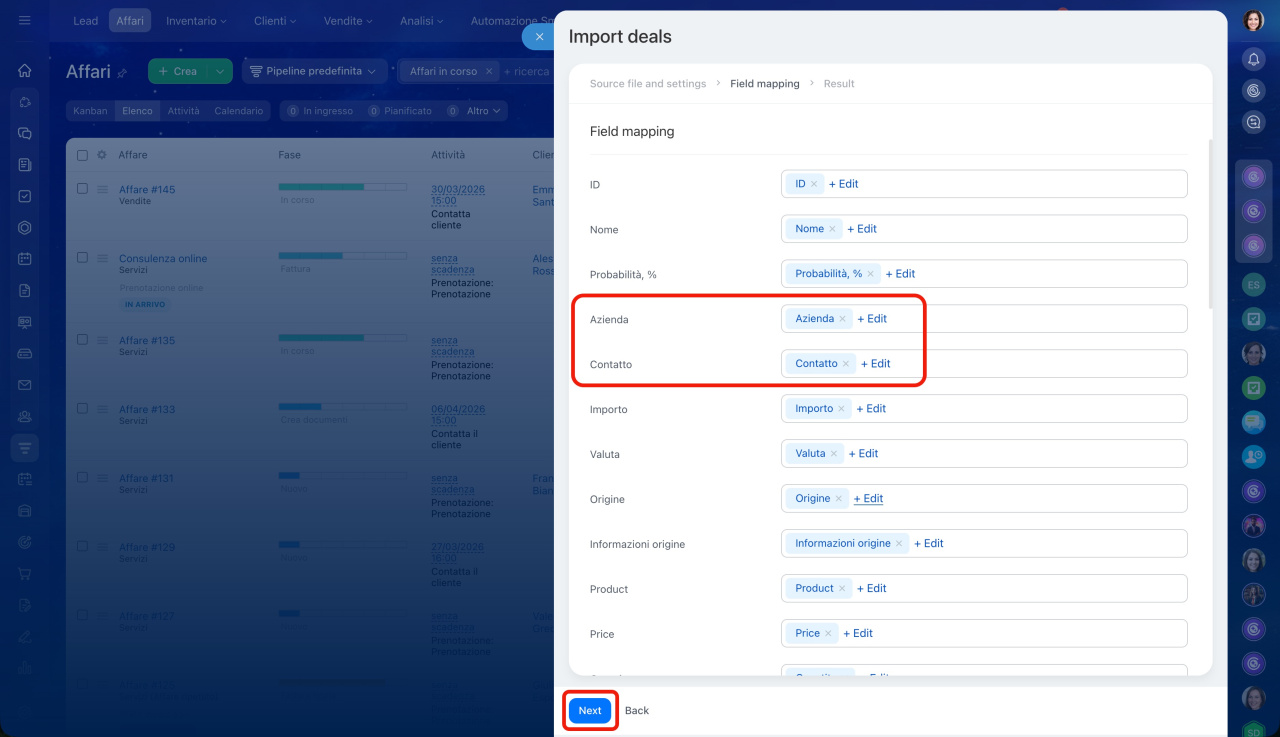The height and width of the screenshot is (737, 1280).
Task: Remove the Azienda tag with its x
Action: (843, 319)
